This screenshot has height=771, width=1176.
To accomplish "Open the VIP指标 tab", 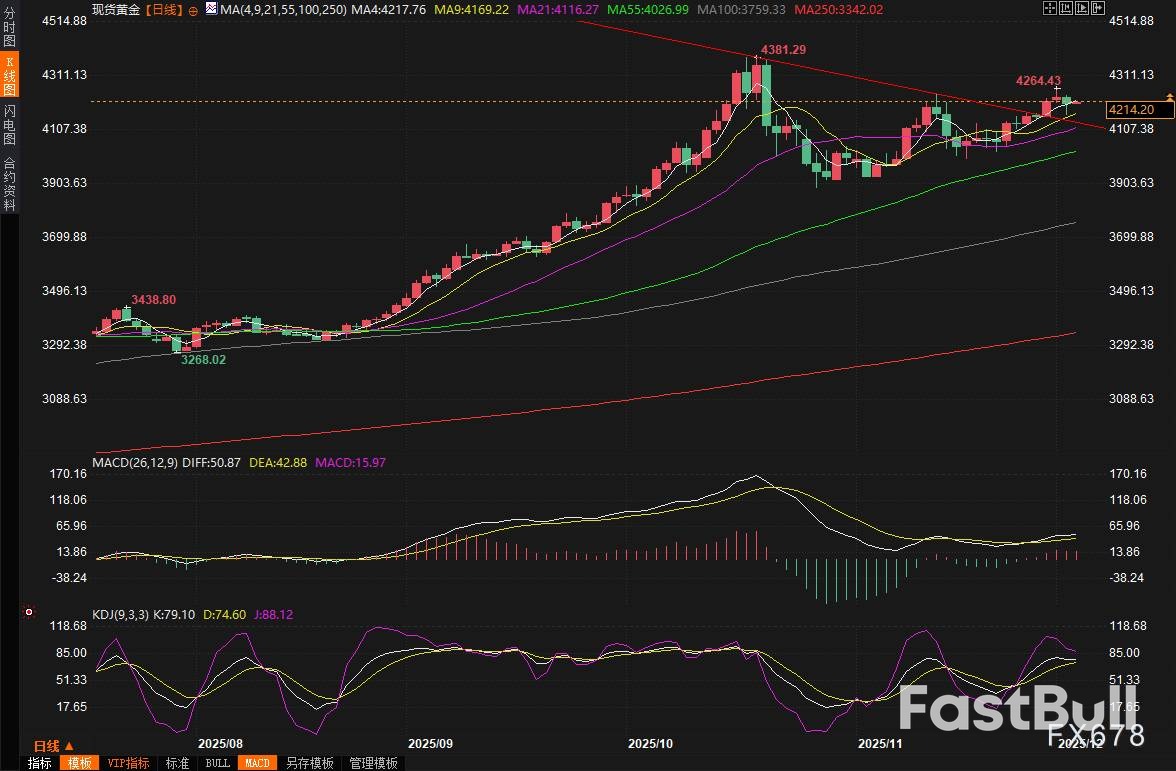I will [x=128, y=763].
